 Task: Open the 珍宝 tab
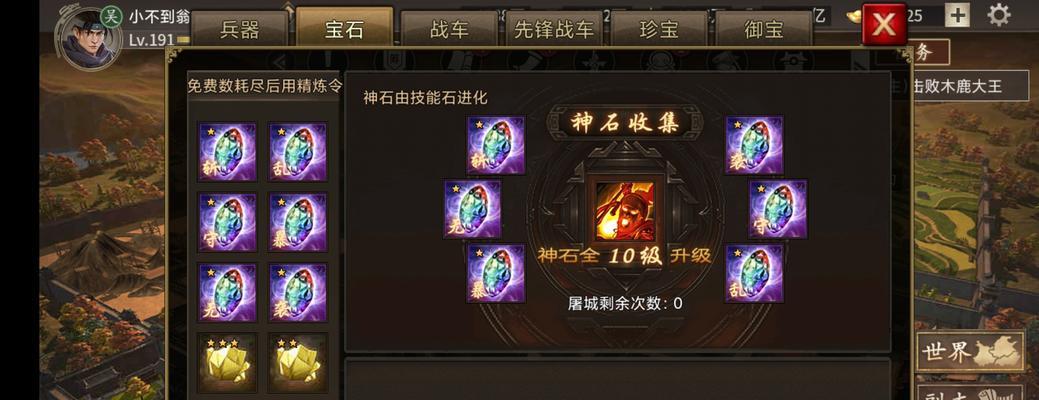tap(659, 29)
